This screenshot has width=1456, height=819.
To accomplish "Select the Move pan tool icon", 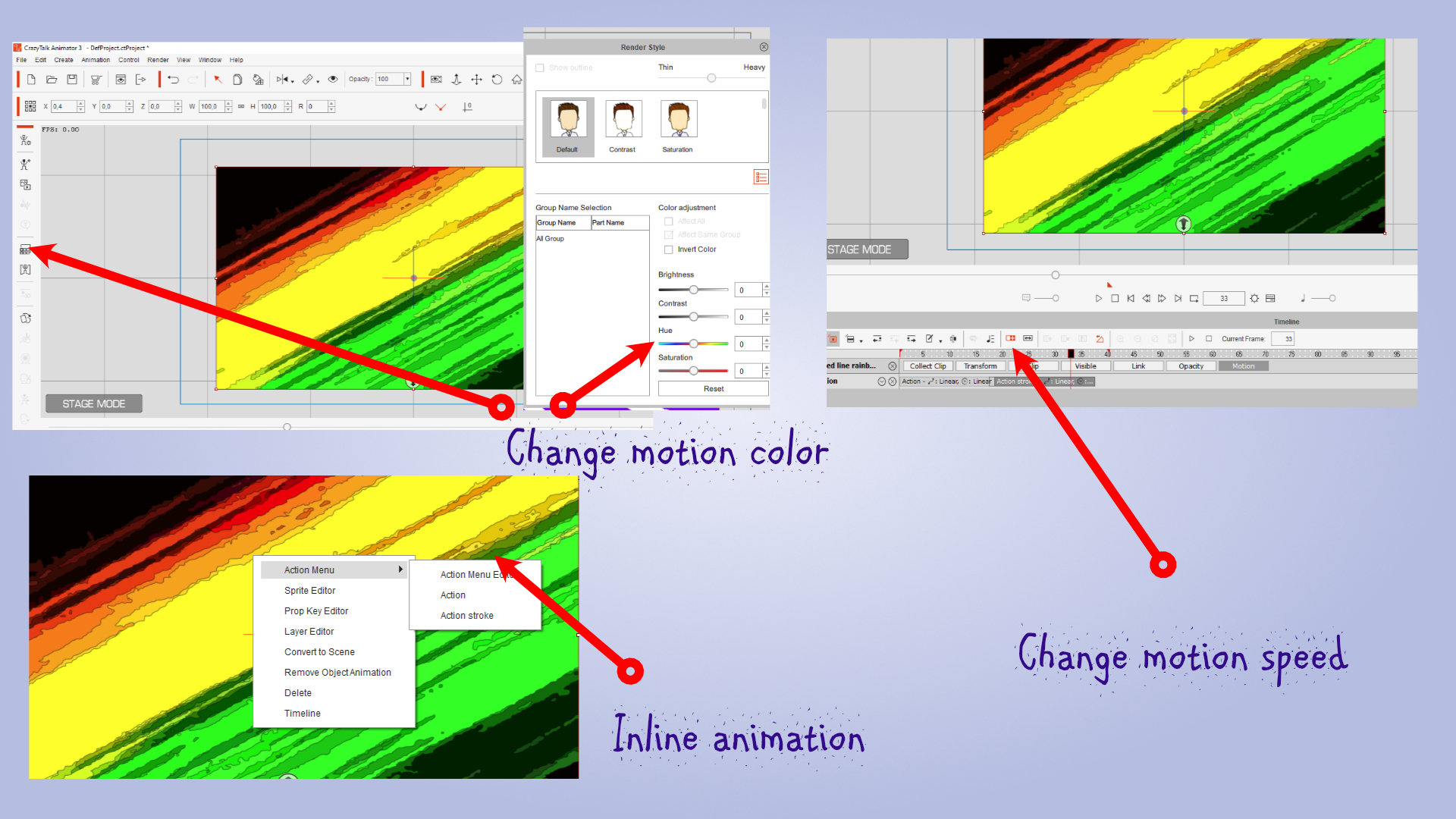I will (x=476, y=79).
